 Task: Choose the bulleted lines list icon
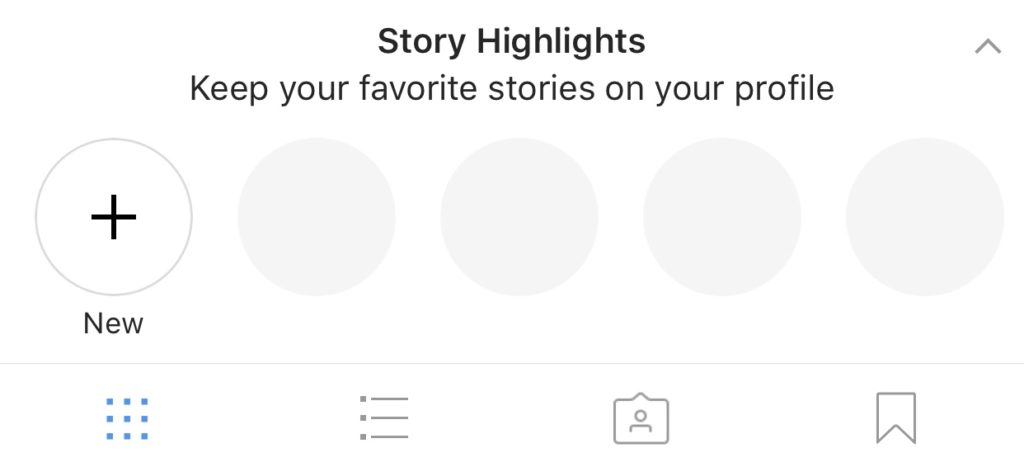pos(384,418)
